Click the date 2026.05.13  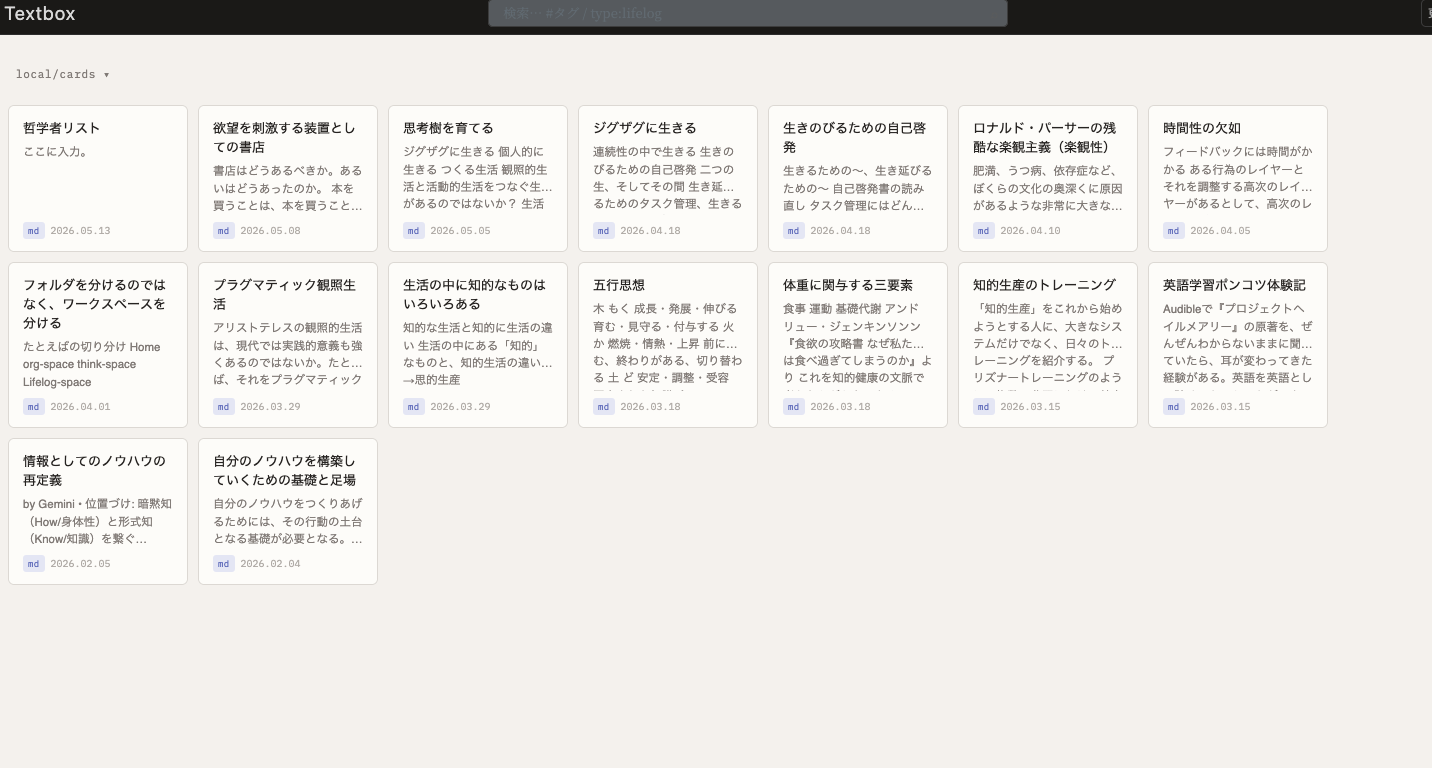pyautogui.click(x=80, y=231)
